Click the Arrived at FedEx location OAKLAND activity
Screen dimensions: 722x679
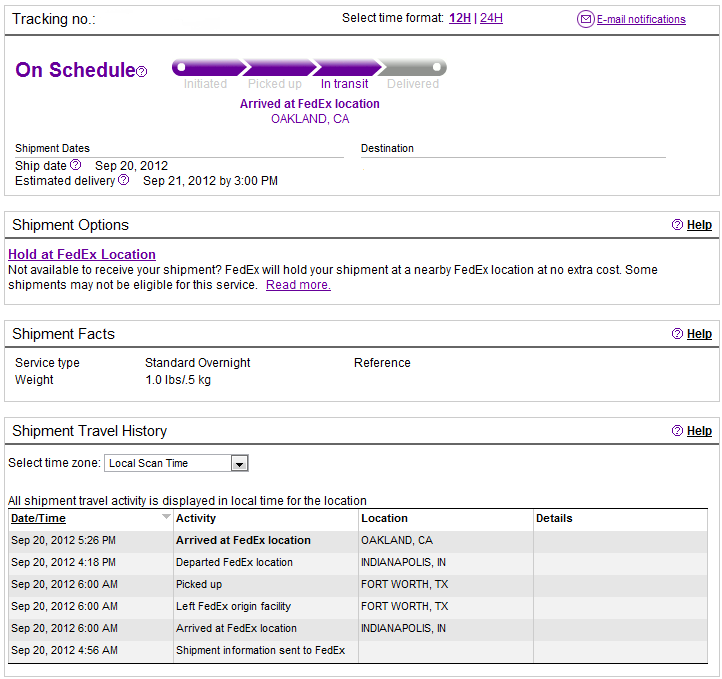pyautogui.click(x=243, y=540)
